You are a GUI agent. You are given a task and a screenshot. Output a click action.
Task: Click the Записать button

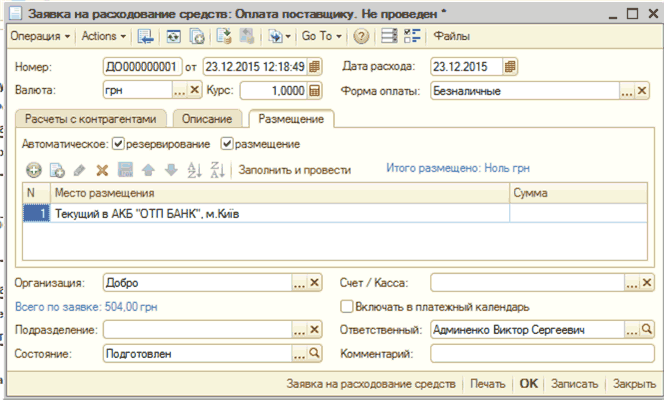(574, 383)
